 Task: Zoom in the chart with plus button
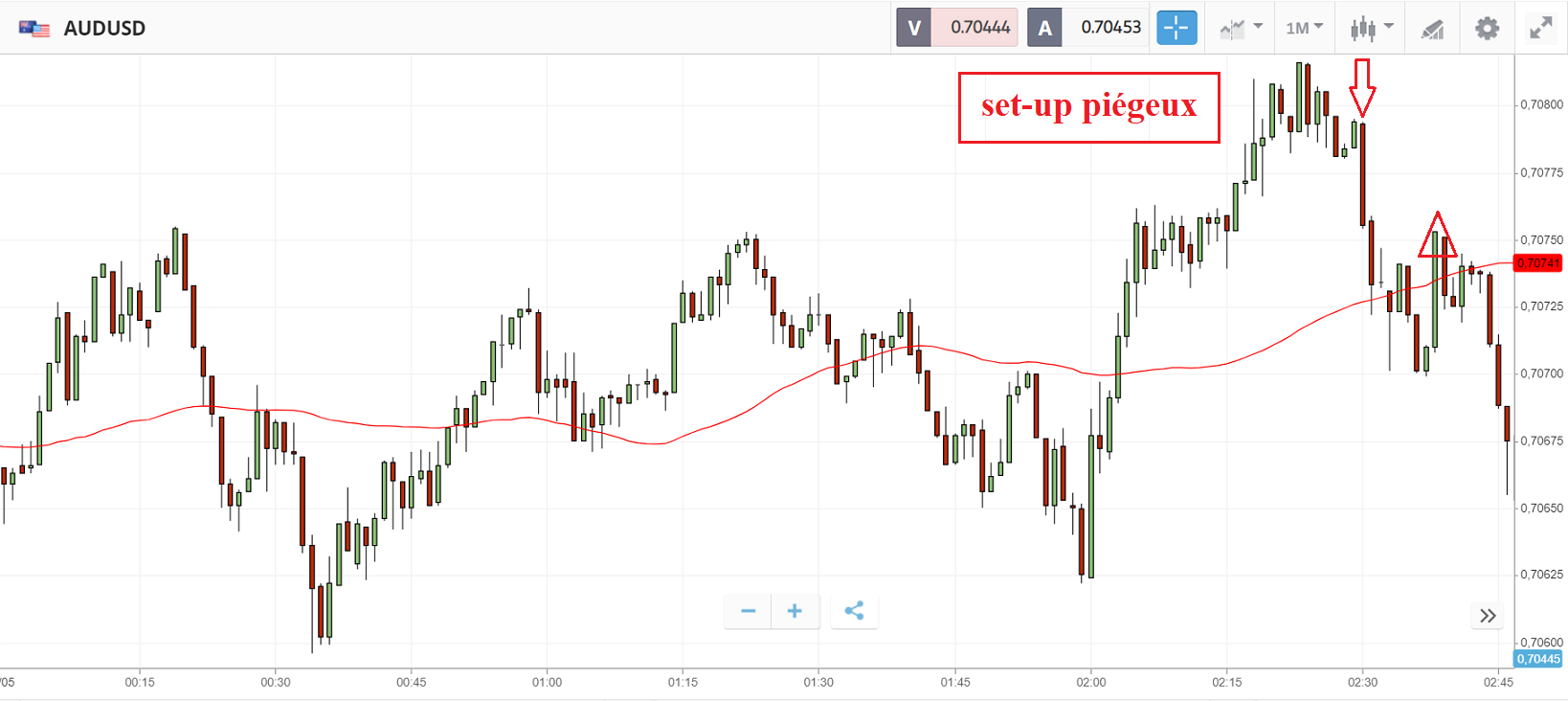795,611
